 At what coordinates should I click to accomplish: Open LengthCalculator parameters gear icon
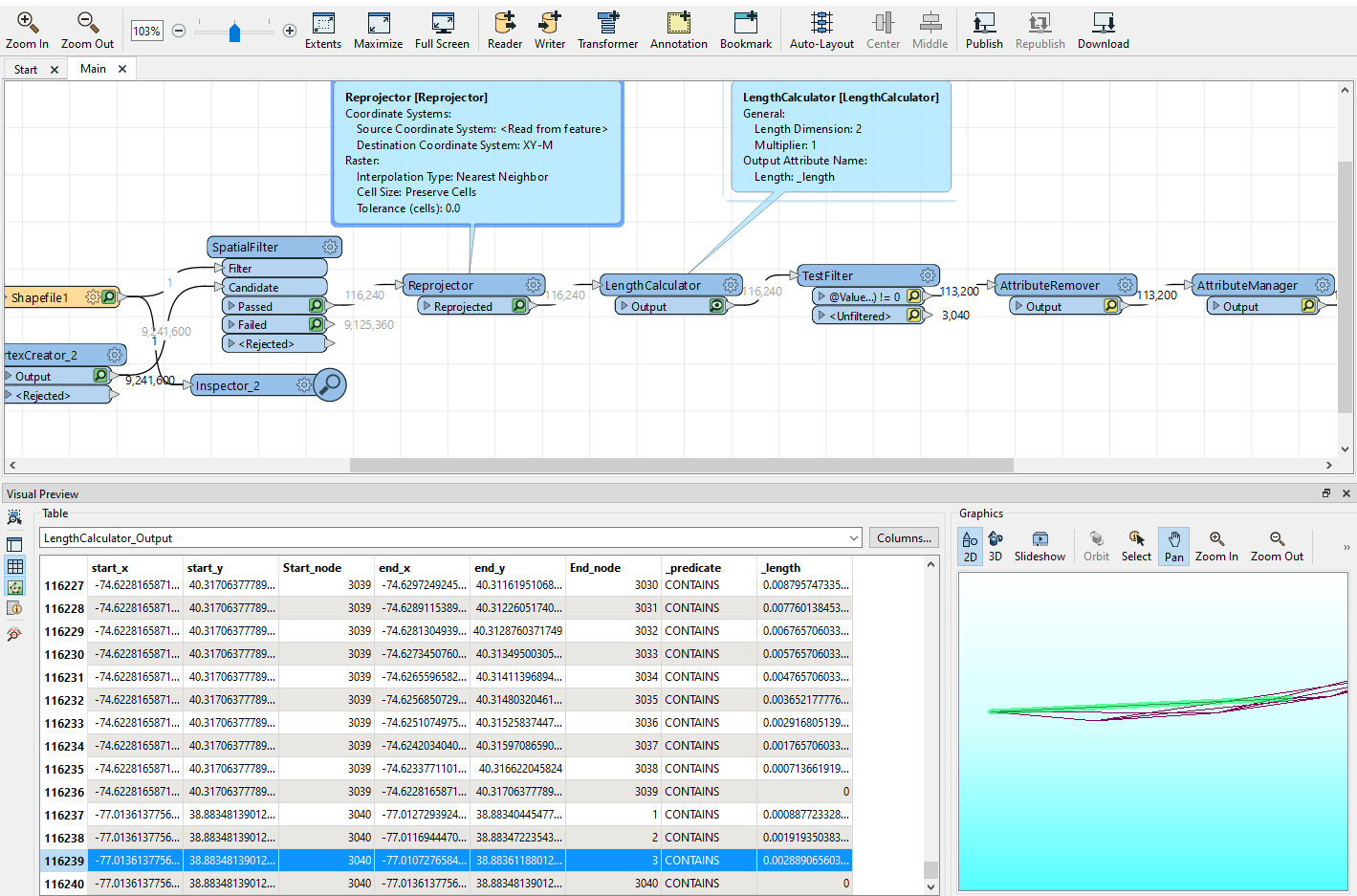(x=731, y=285)
